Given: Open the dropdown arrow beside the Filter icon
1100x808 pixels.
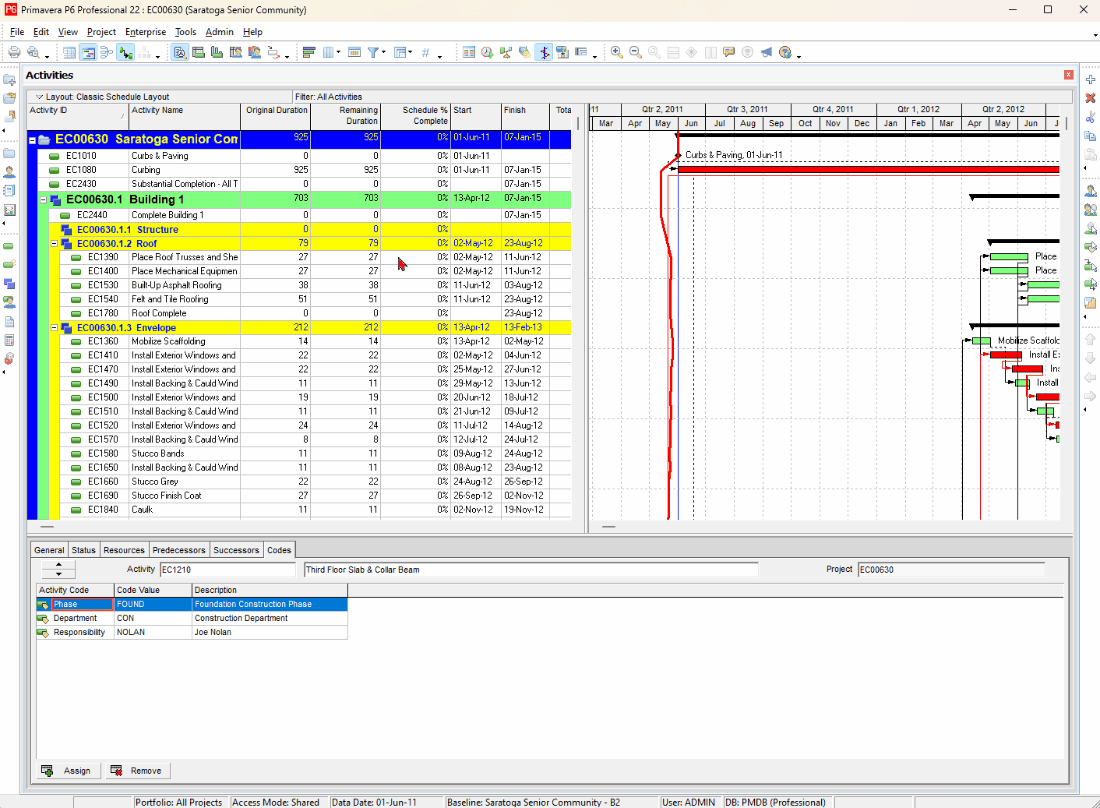Looking at the screenshot, I should pos(384,53).
